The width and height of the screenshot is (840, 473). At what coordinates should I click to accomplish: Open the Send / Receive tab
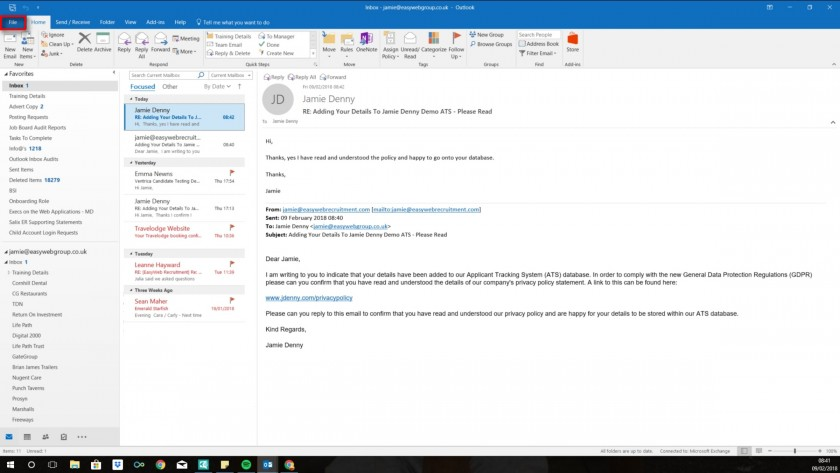coord(73,22)
